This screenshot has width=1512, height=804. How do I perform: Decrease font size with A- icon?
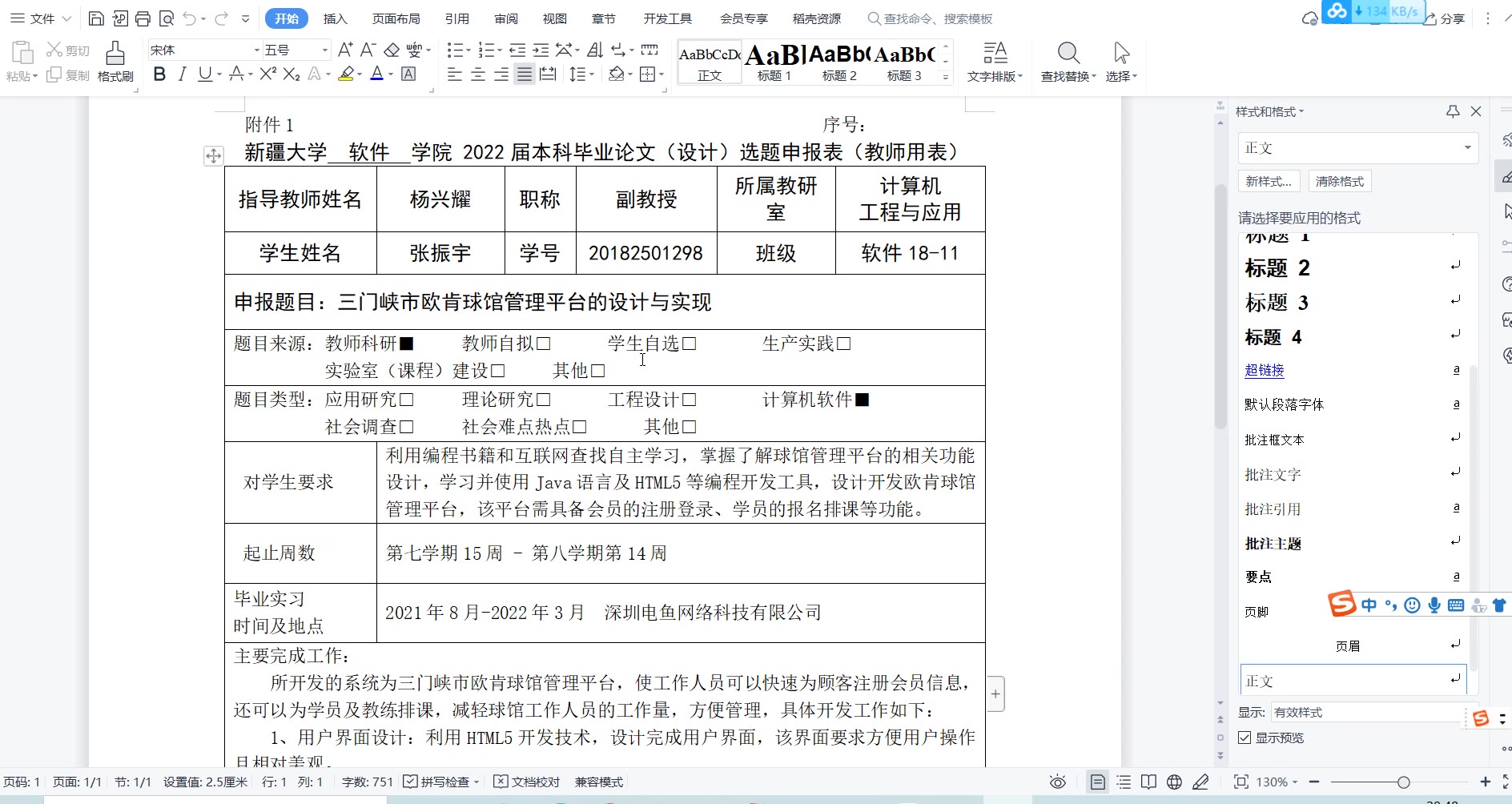pyautogui.click(x=368, y=50)
